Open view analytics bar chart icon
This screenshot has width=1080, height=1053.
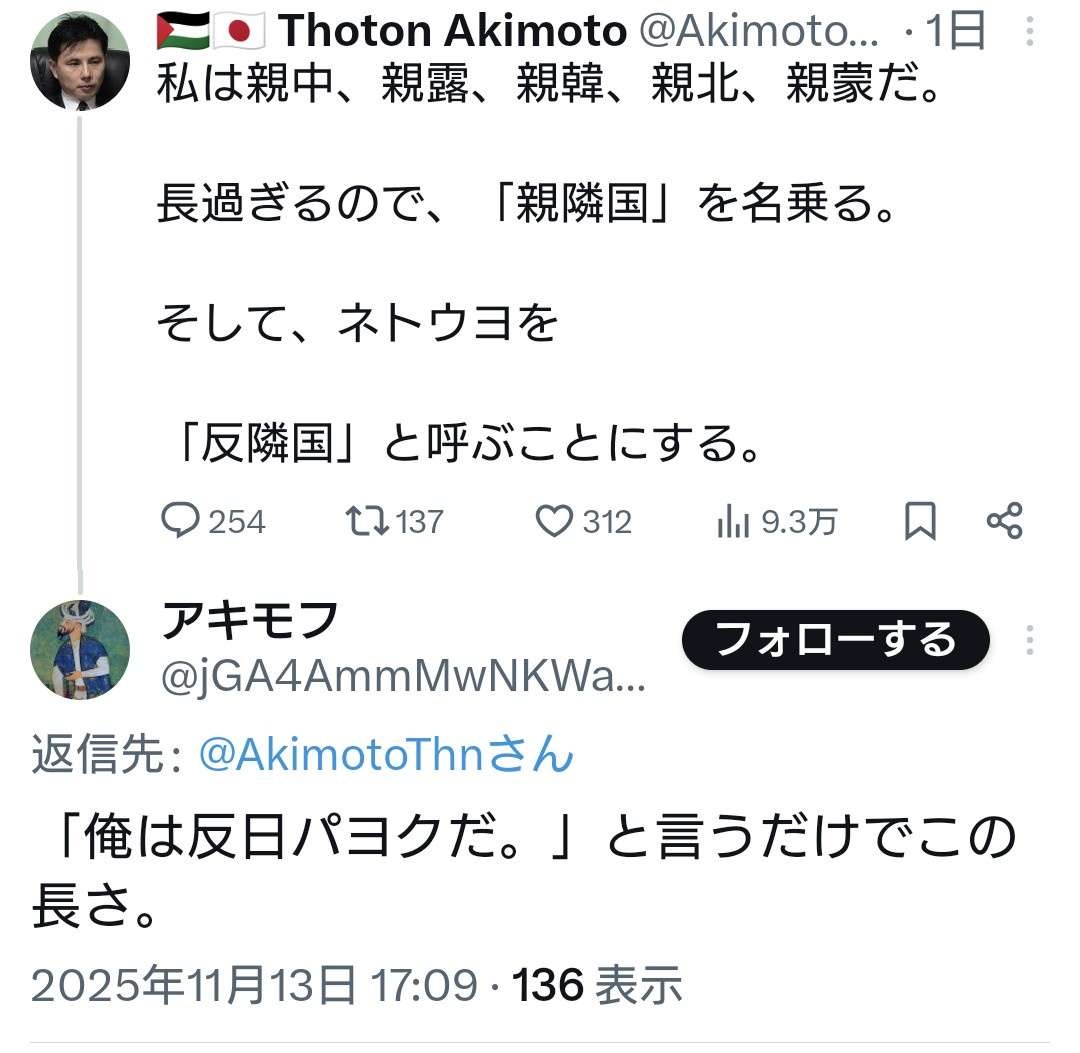(x=733, y=521)
